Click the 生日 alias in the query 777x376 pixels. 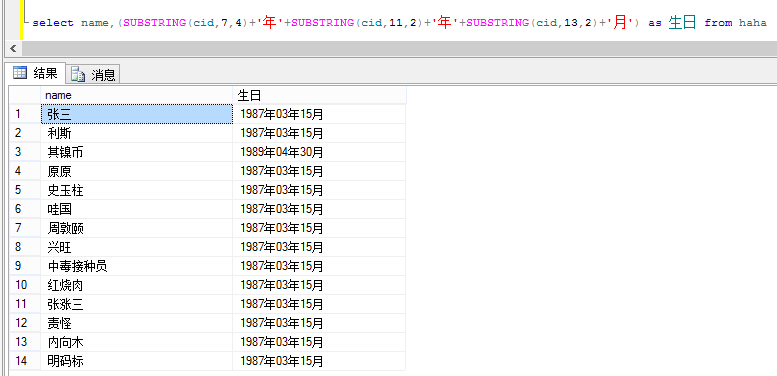point(682,22)
